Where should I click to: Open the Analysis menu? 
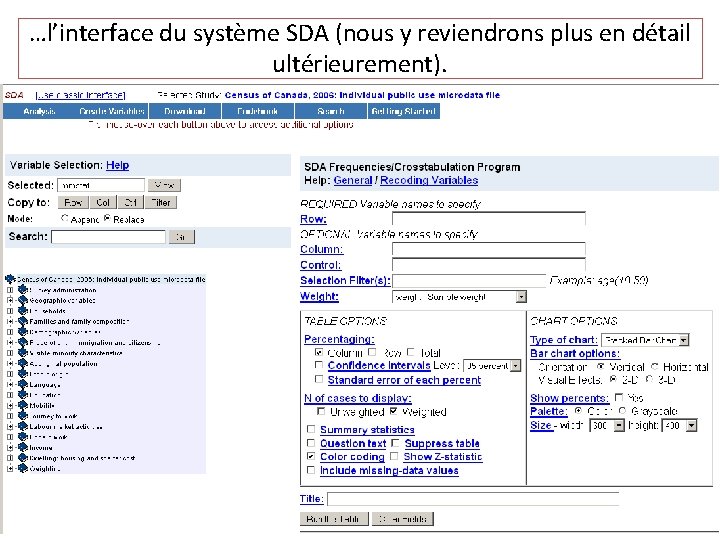tap(39, 111)
